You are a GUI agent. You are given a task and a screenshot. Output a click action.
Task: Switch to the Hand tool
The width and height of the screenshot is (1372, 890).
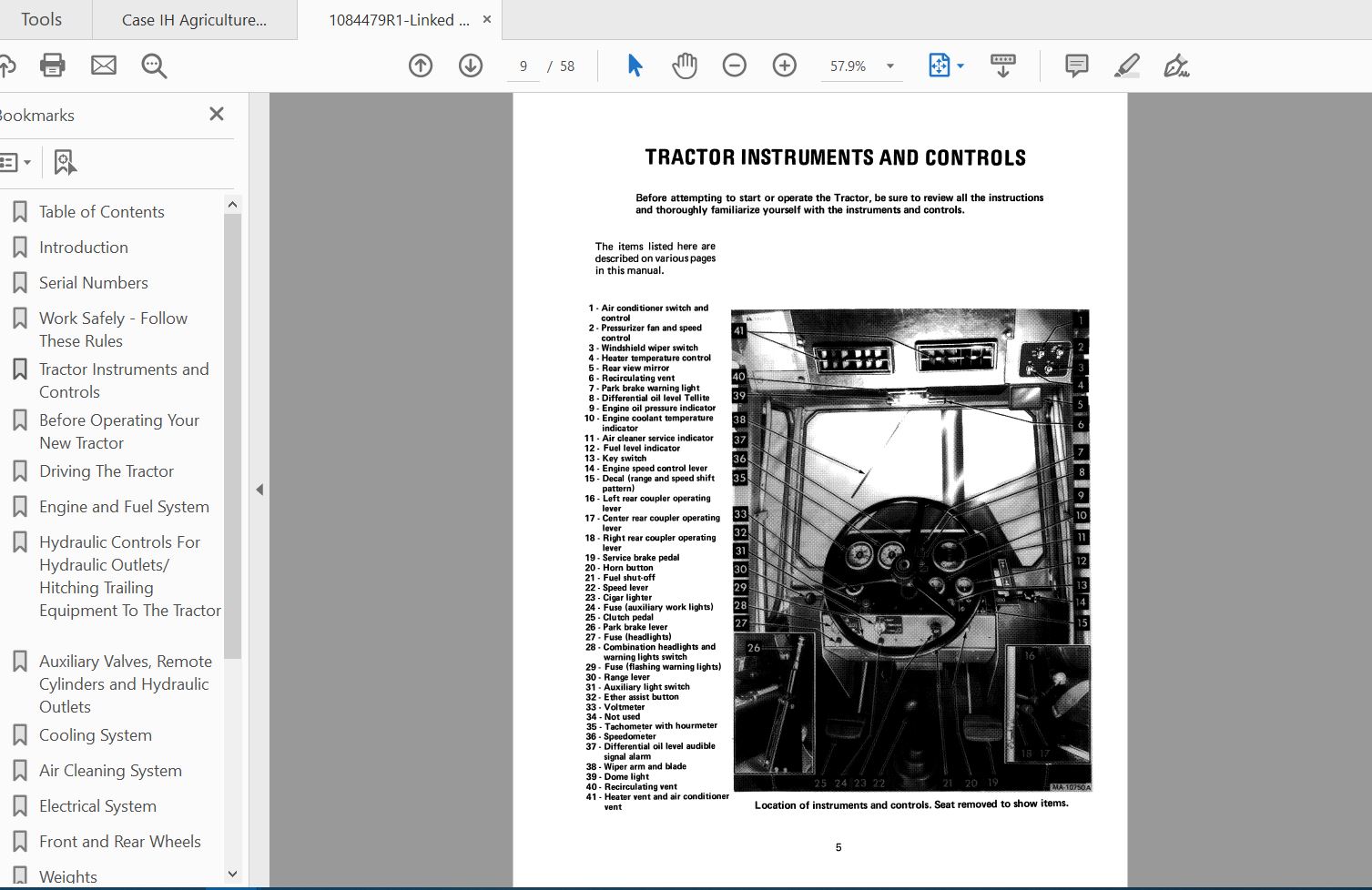(684, 66)
